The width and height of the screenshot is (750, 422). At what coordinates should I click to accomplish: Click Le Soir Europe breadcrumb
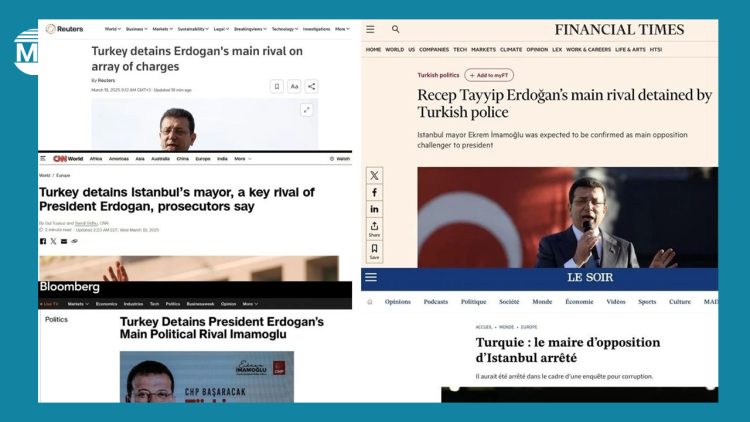529,327
